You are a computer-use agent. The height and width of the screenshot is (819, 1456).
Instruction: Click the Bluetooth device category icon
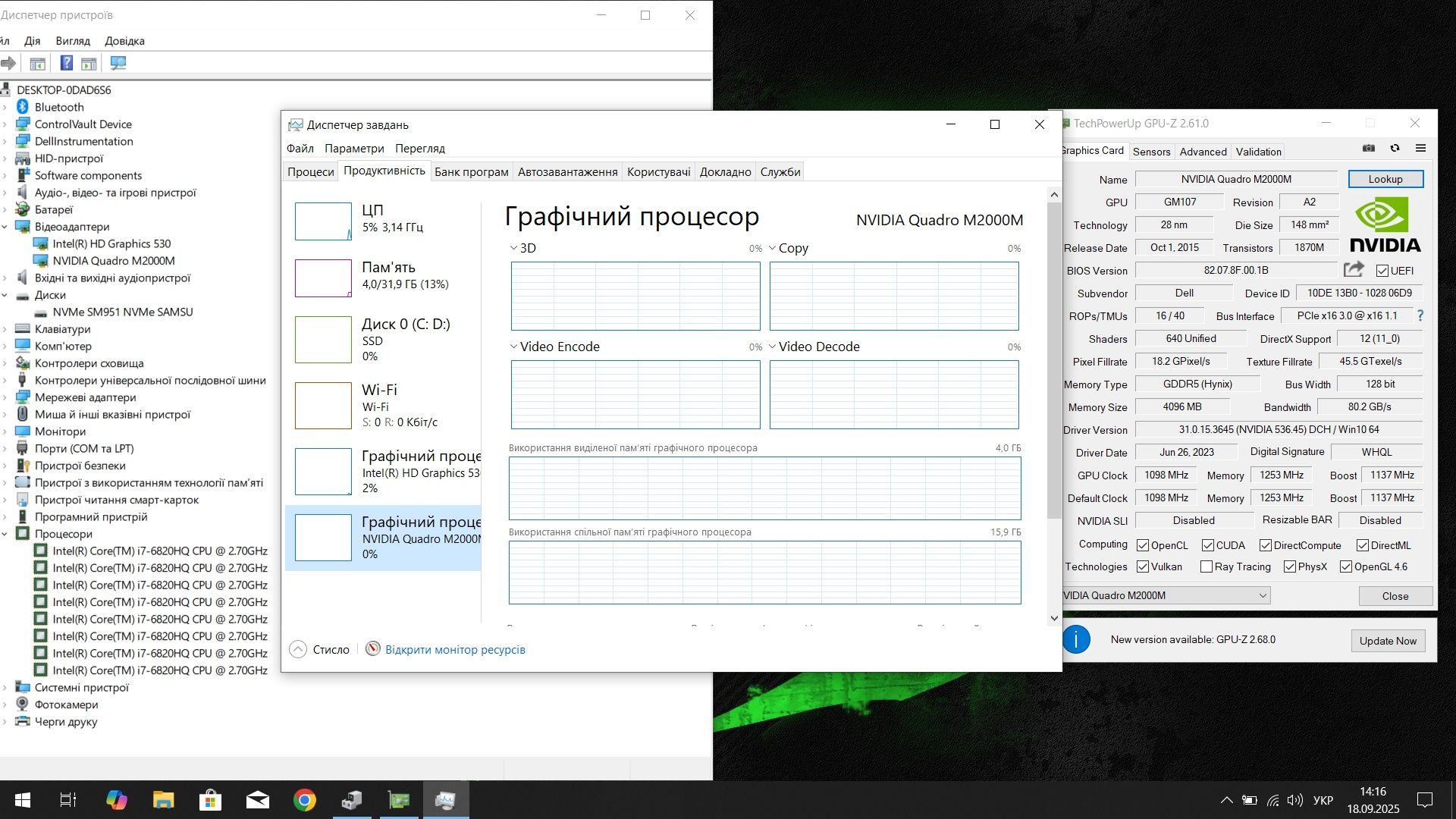(x=23, y=107)
